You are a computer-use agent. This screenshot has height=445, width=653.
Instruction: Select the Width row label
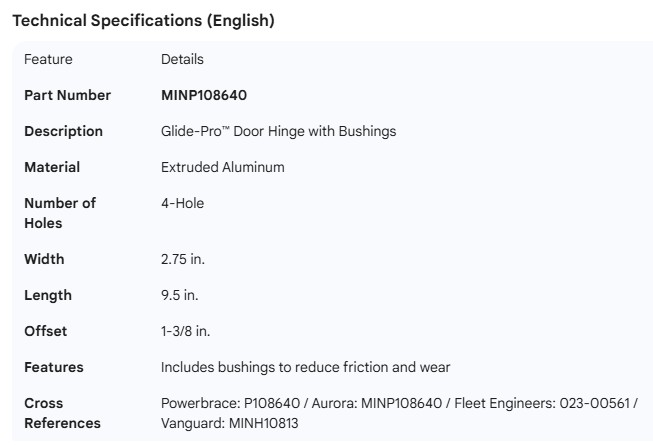44,259
